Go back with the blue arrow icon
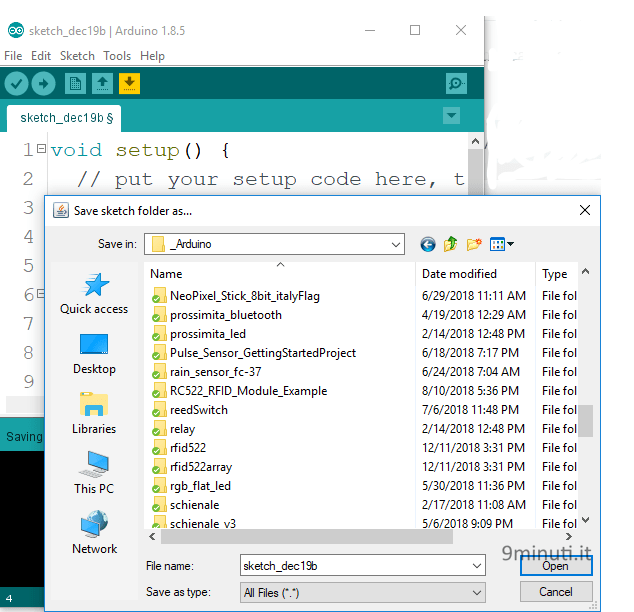 428,244
